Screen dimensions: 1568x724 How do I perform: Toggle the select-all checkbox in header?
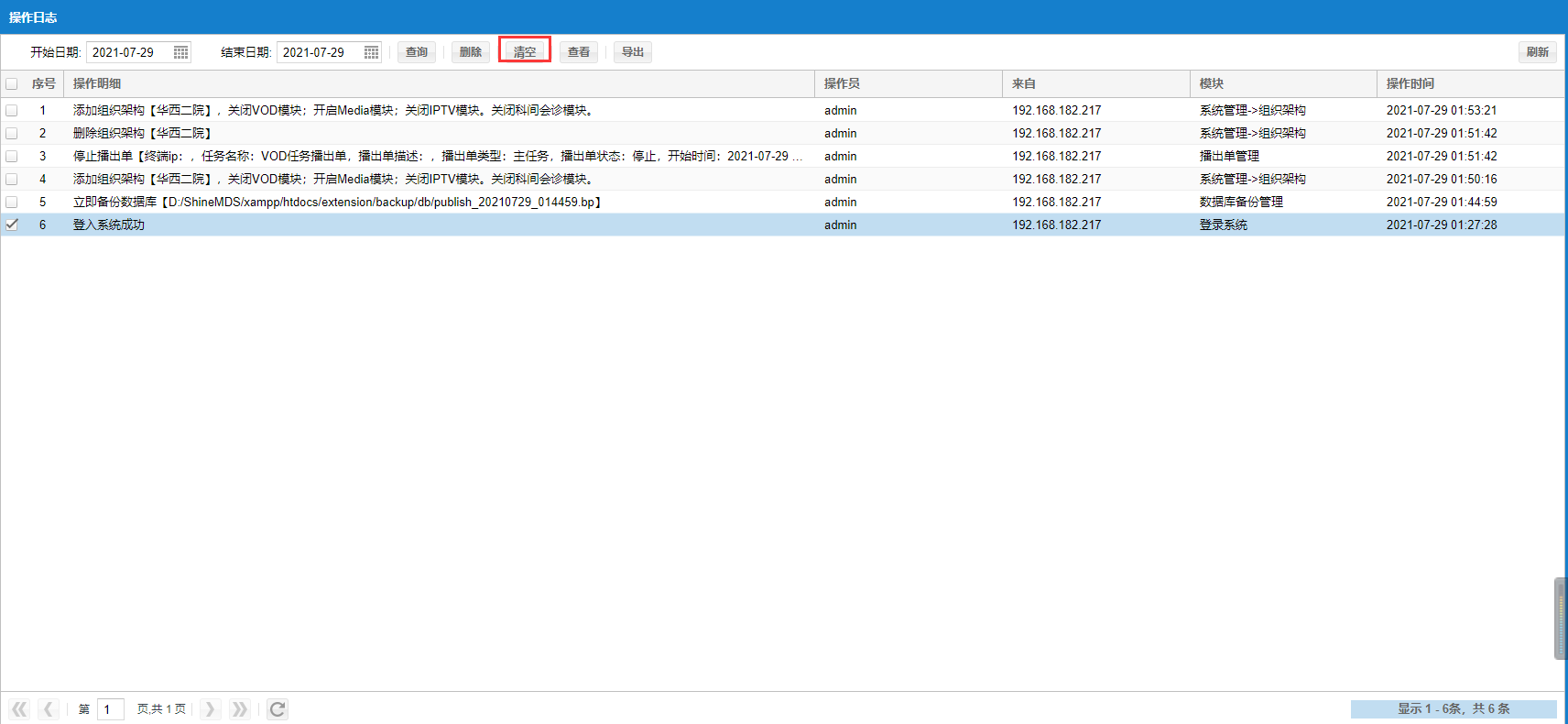coord(12,83)
